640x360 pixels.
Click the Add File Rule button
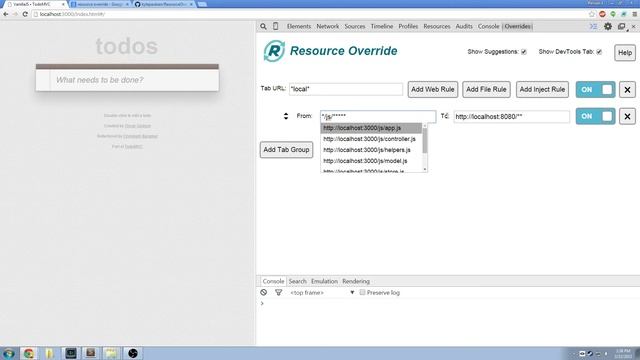pos(486,89)
